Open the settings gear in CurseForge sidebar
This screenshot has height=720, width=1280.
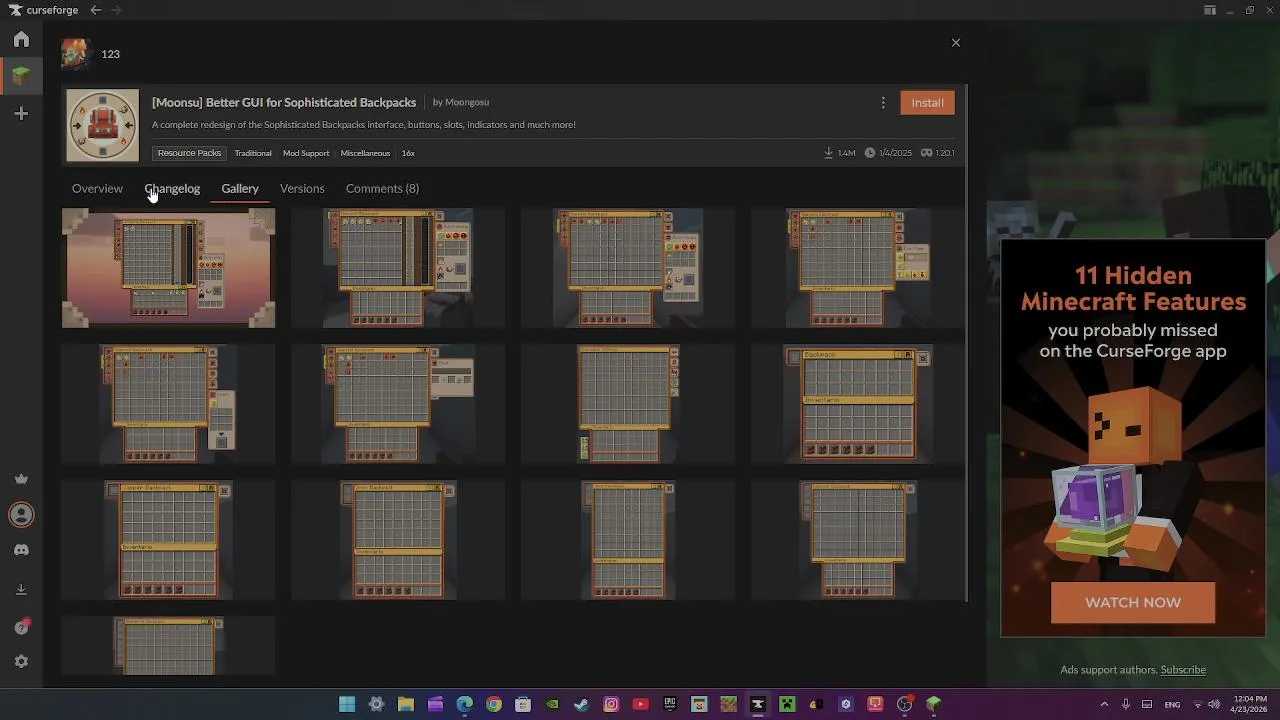(x=21, y=662)
